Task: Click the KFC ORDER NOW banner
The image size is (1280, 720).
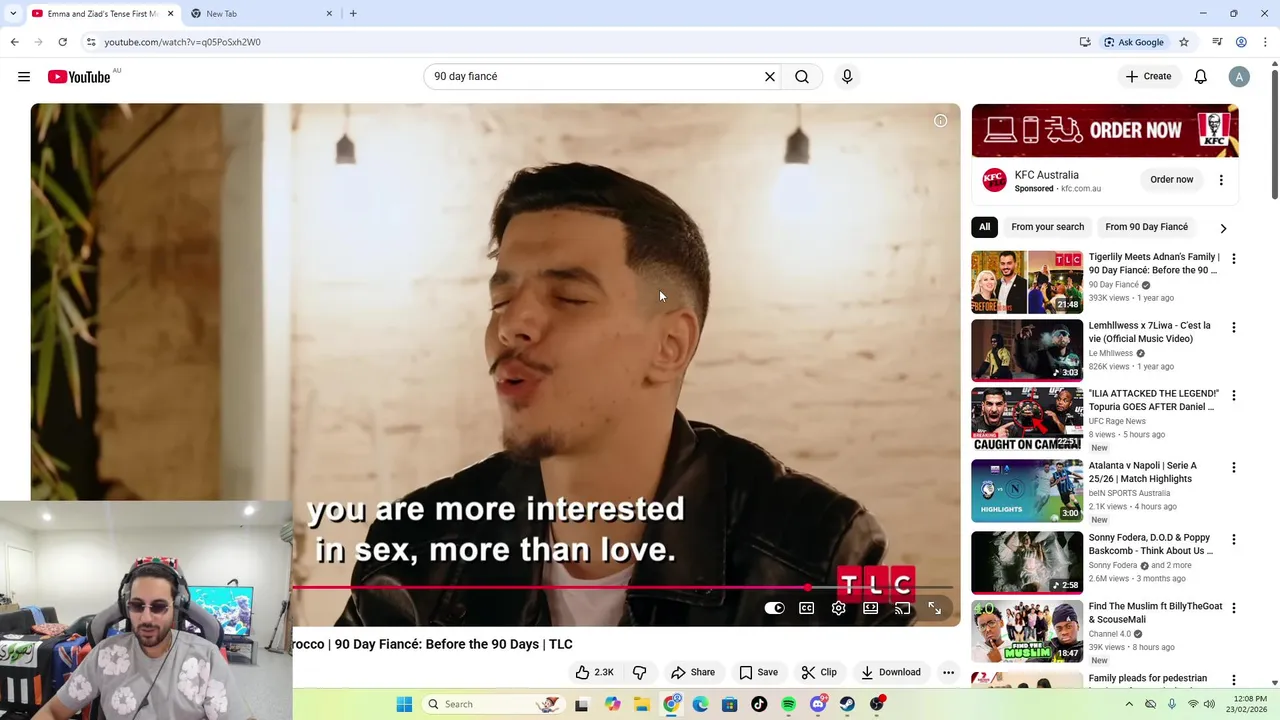Action: tap(1105, 130)
